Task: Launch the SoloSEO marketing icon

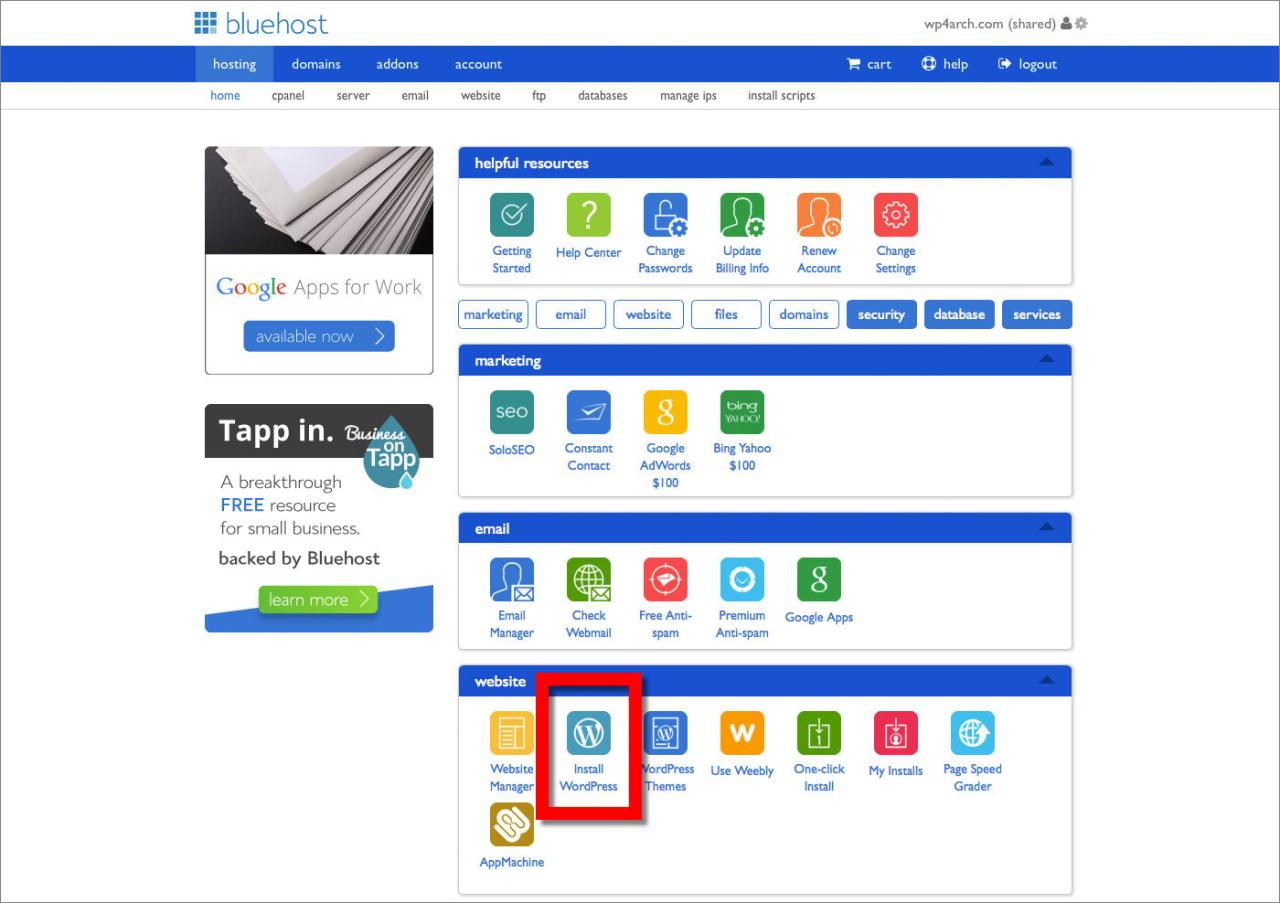Action: pyautogui.click(x=511, y=412)
